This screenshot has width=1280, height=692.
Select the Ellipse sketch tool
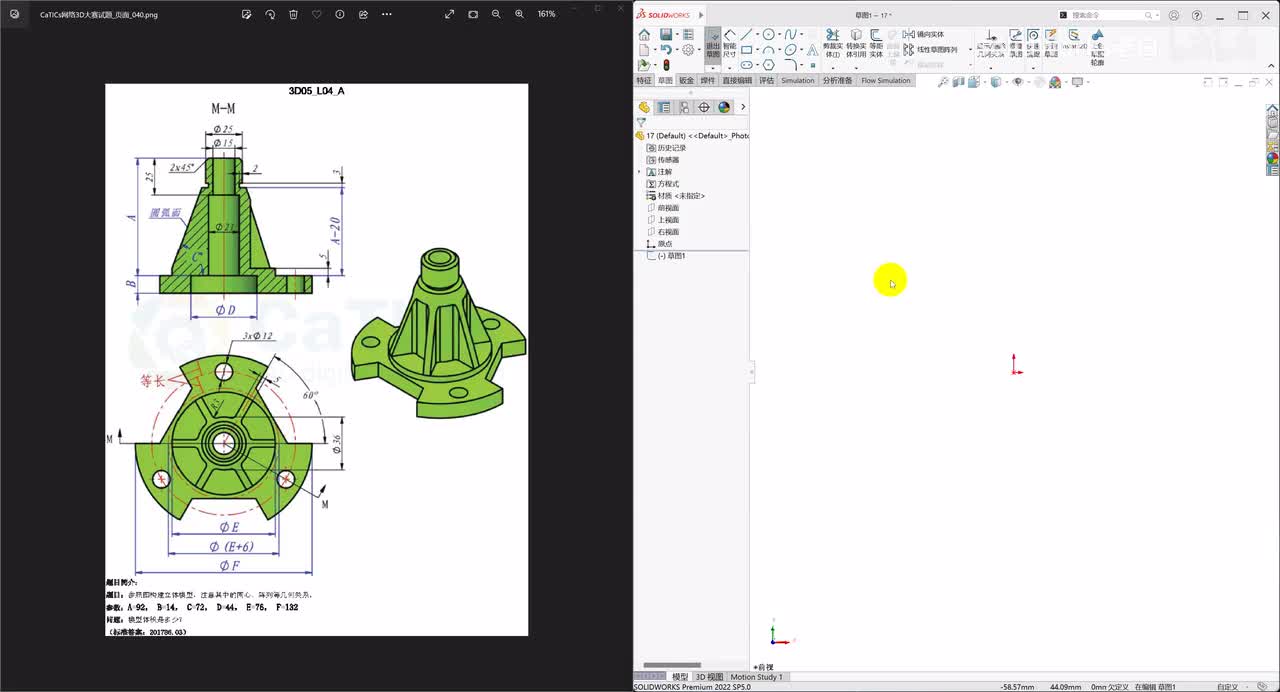(790, 50)
